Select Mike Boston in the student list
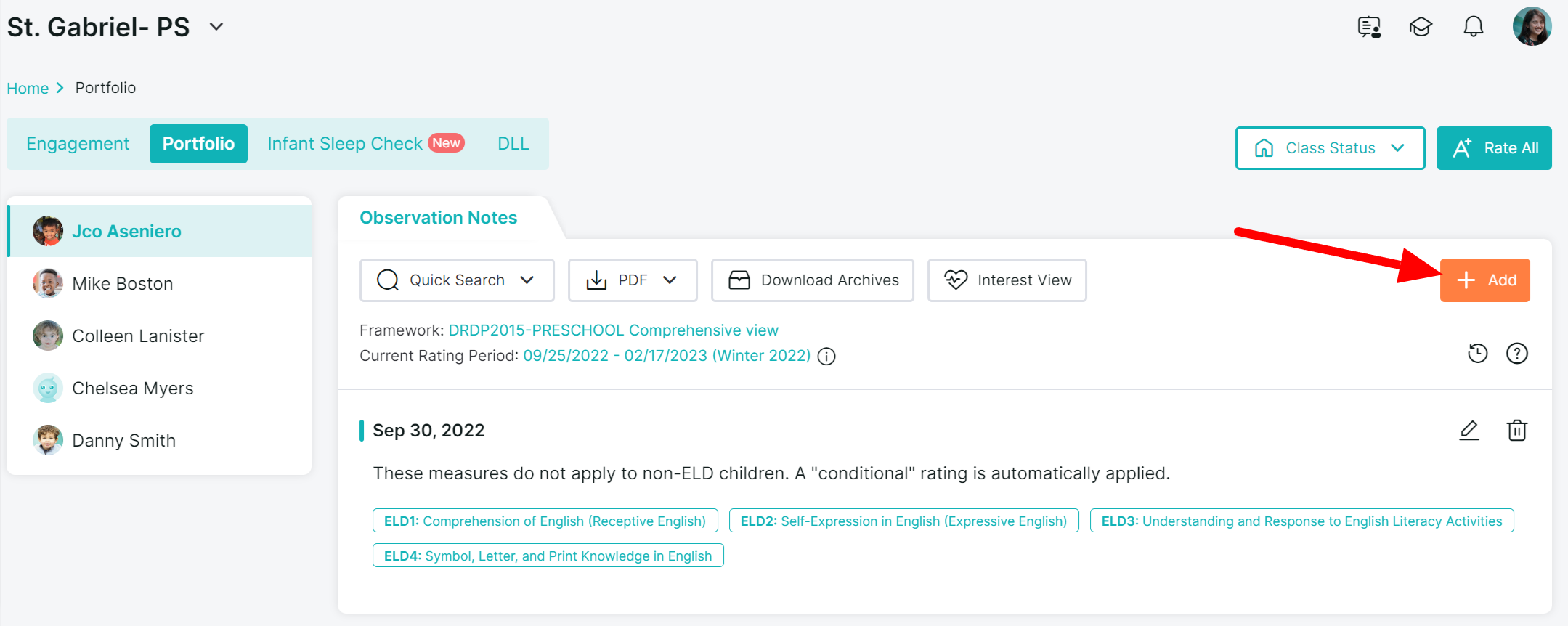This screenshot has height=626, width=1568. coord(123,284)
